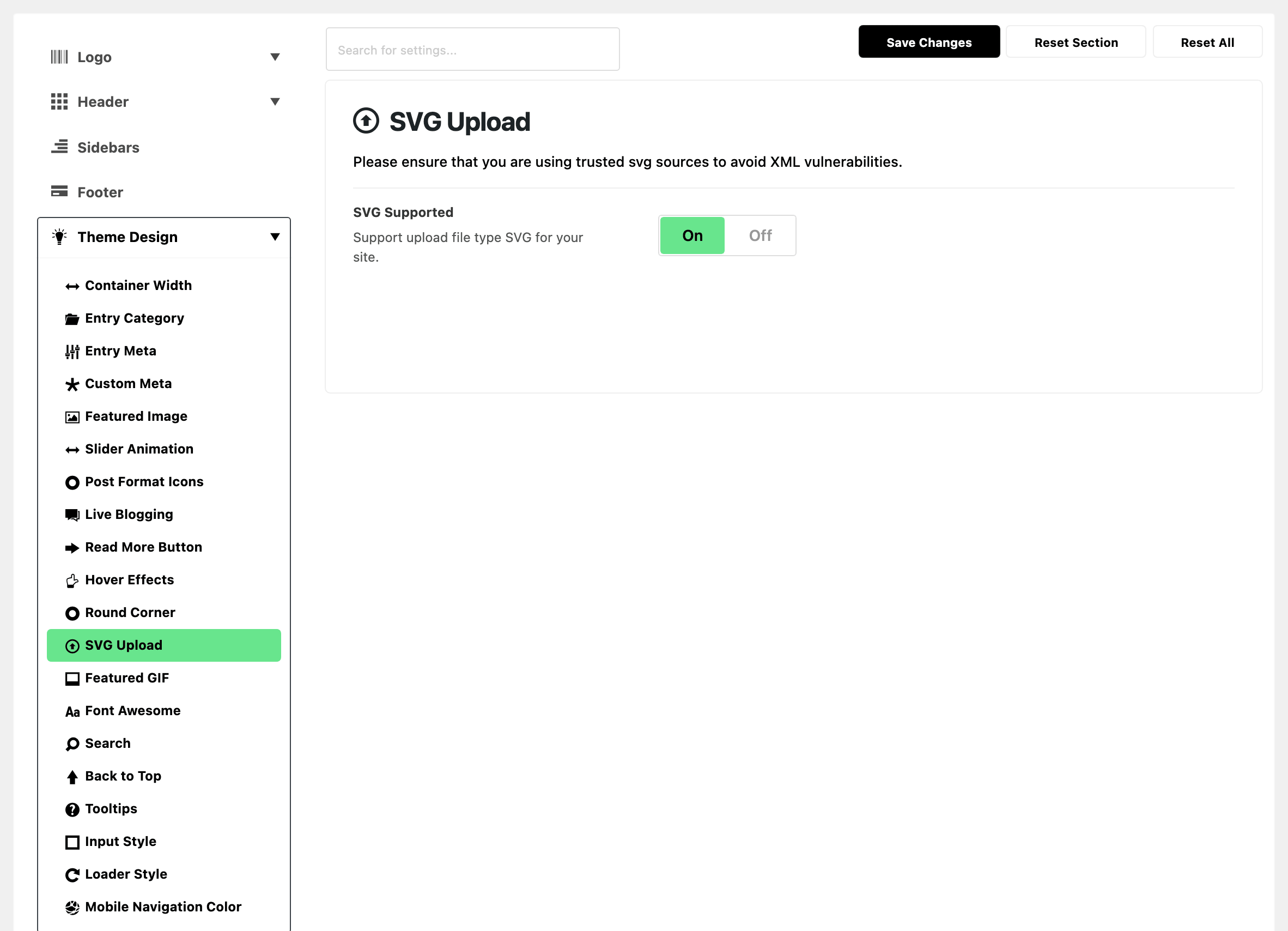Click the Reset Section button

coord(1076,42)
